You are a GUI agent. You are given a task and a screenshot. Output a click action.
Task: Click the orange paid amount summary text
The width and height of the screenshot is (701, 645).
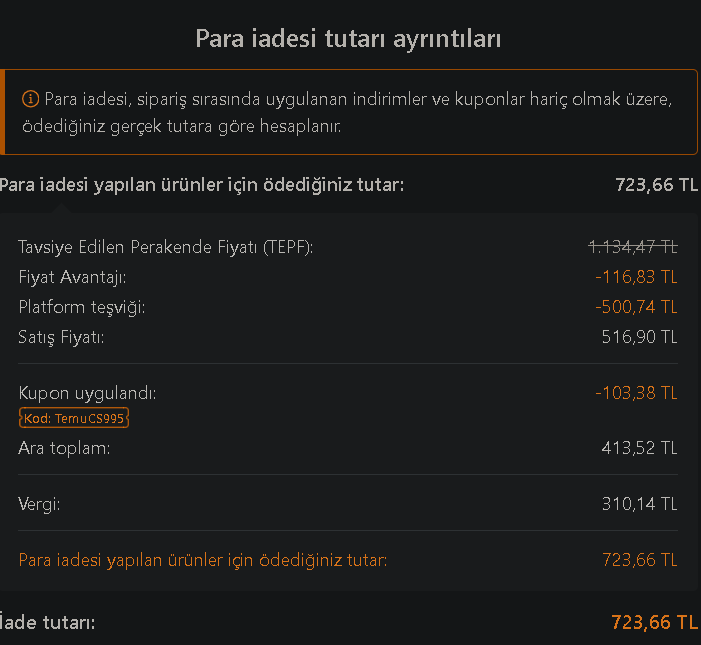coord(203,560)
